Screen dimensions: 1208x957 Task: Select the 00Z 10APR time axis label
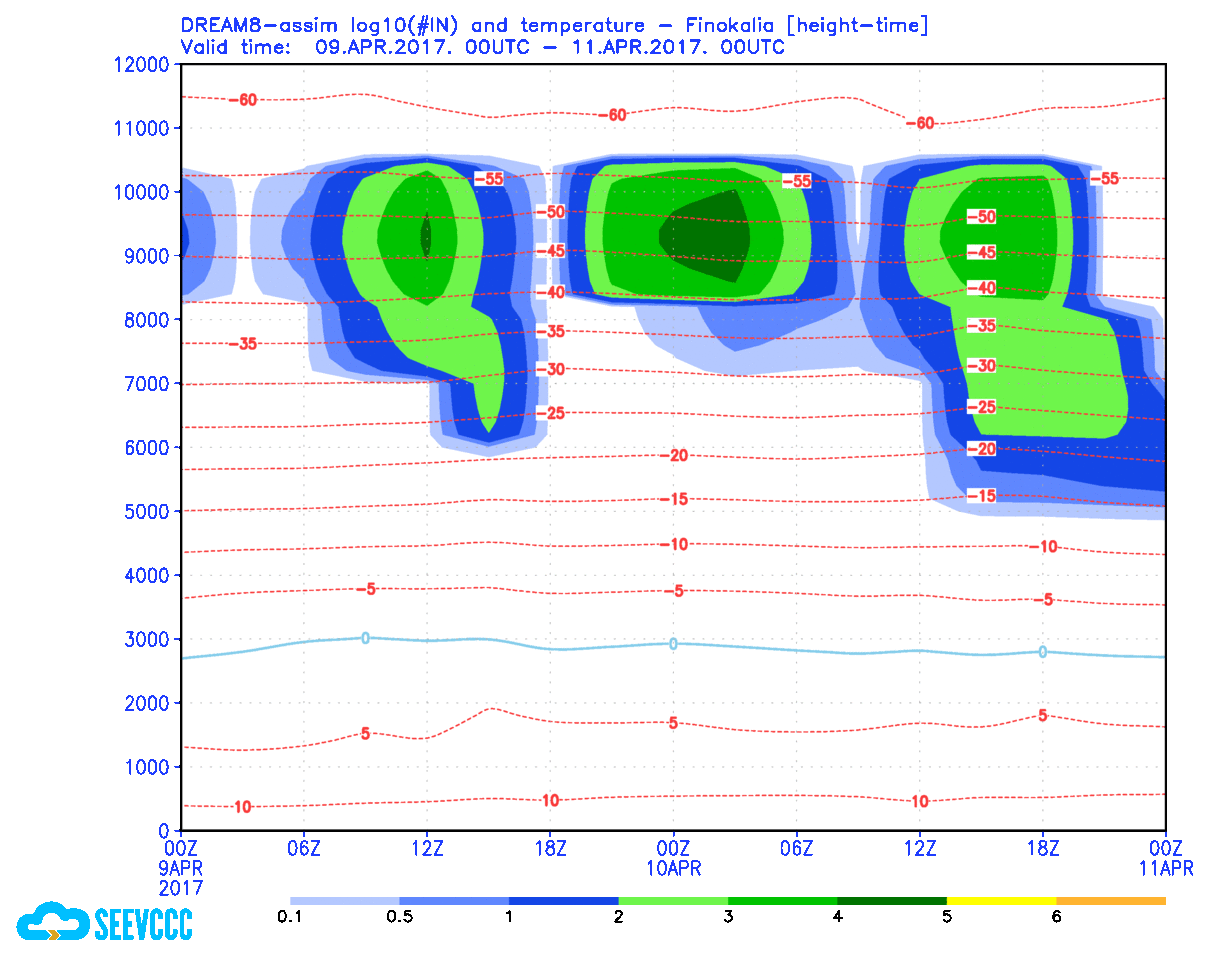(673, 858)
